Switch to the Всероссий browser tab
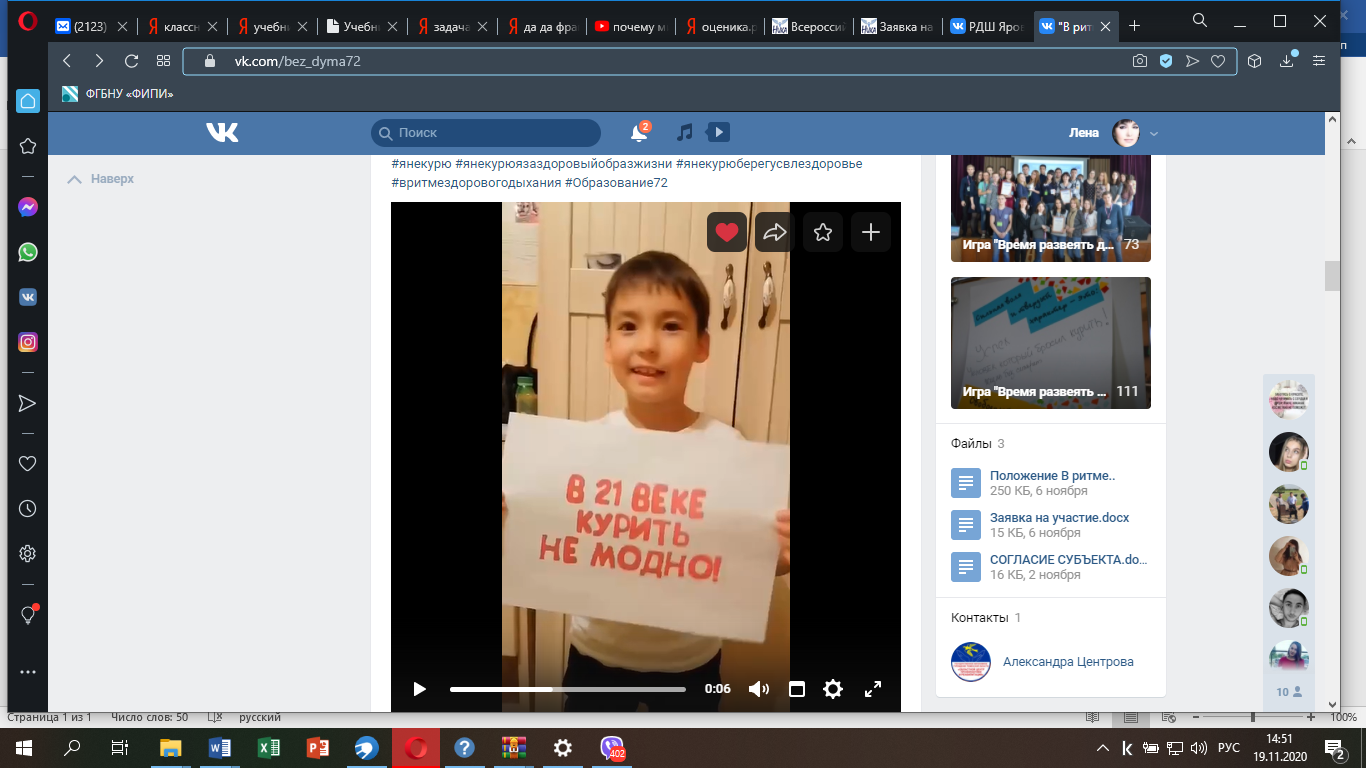 810,27
